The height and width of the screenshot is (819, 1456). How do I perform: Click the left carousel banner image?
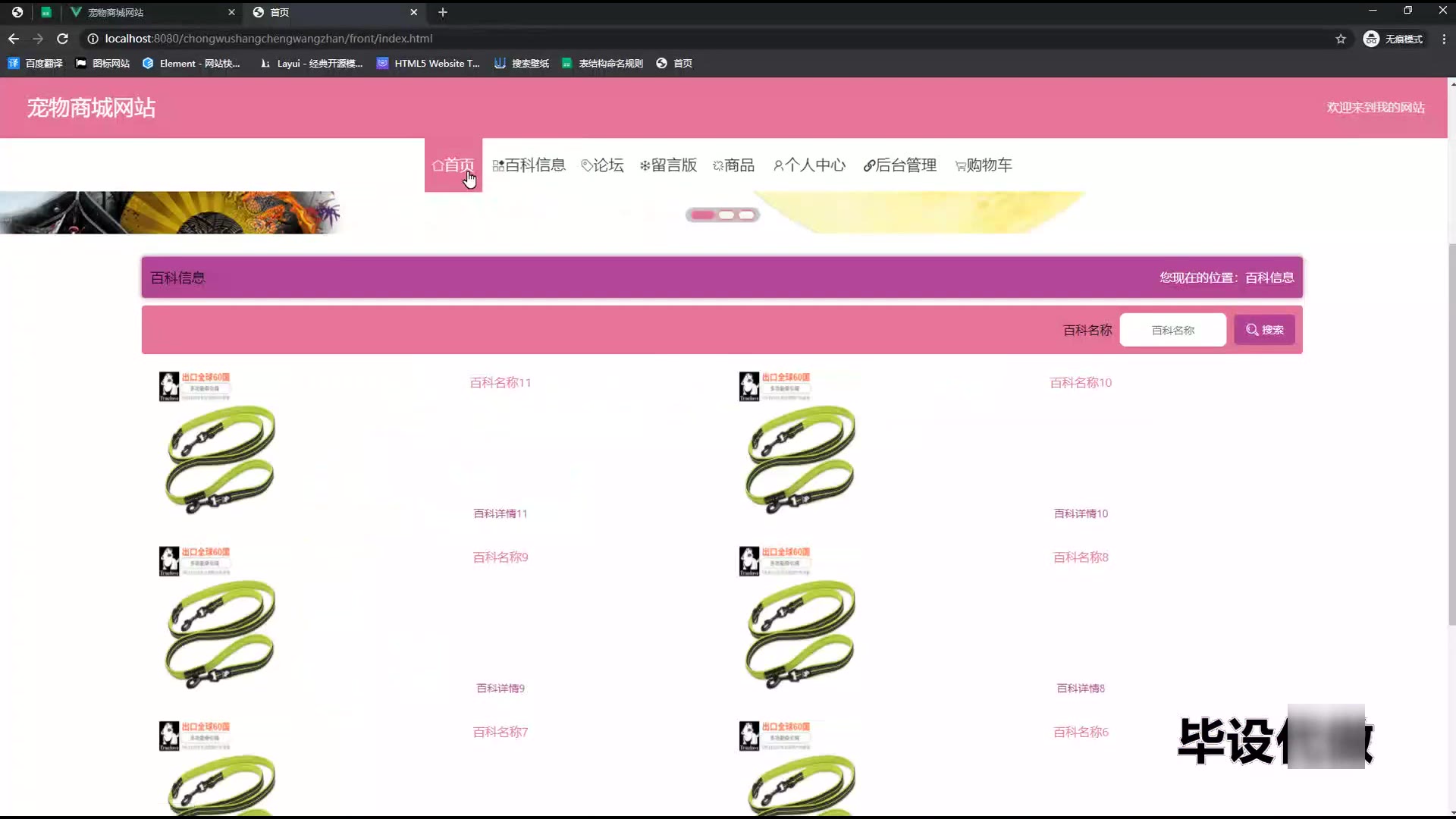[171, 212]
